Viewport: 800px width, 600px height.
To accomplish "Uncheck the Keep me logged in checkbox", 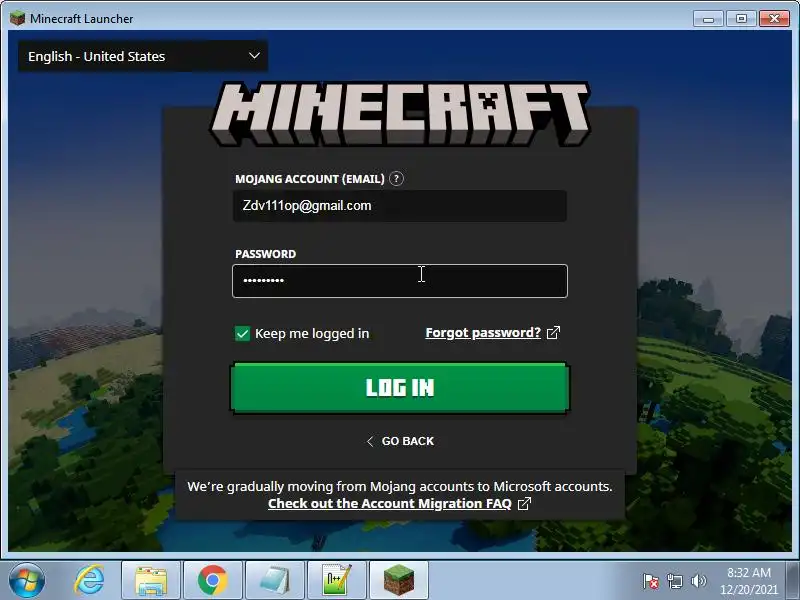I will (242, 334).
